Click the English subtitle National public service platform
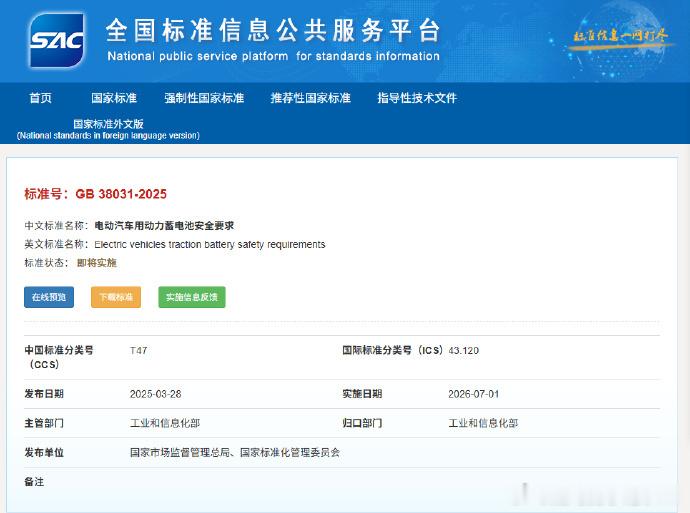690x513 pixels. click(273, 56)
